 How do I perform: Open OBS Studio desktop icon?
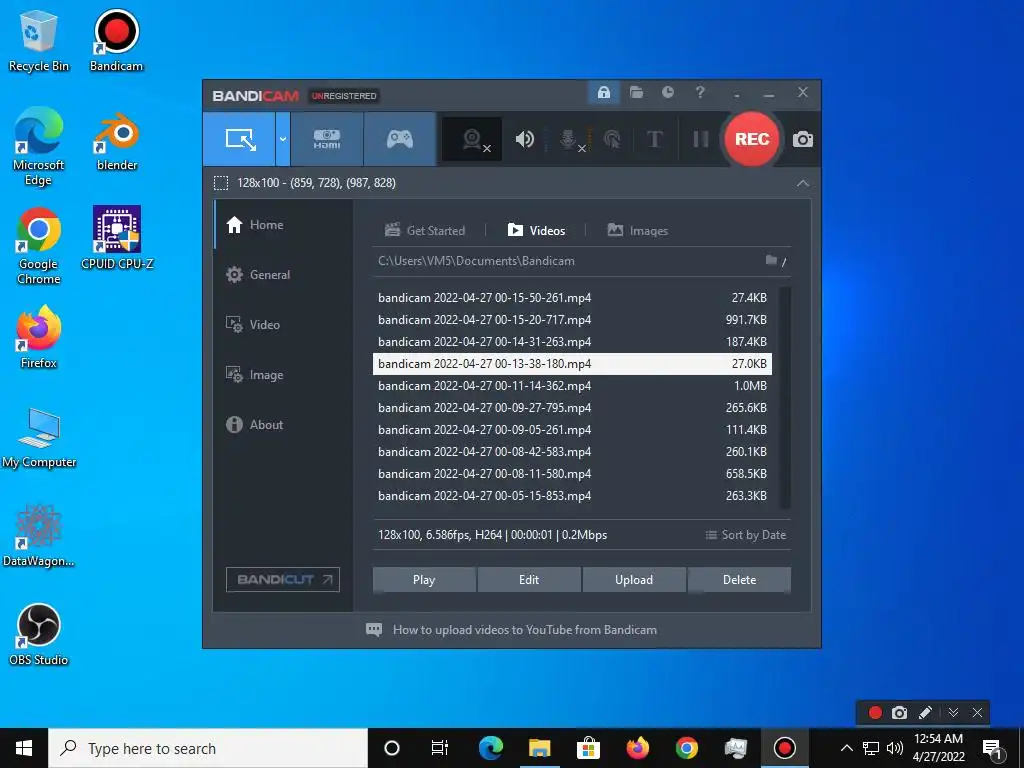point(39,635)
